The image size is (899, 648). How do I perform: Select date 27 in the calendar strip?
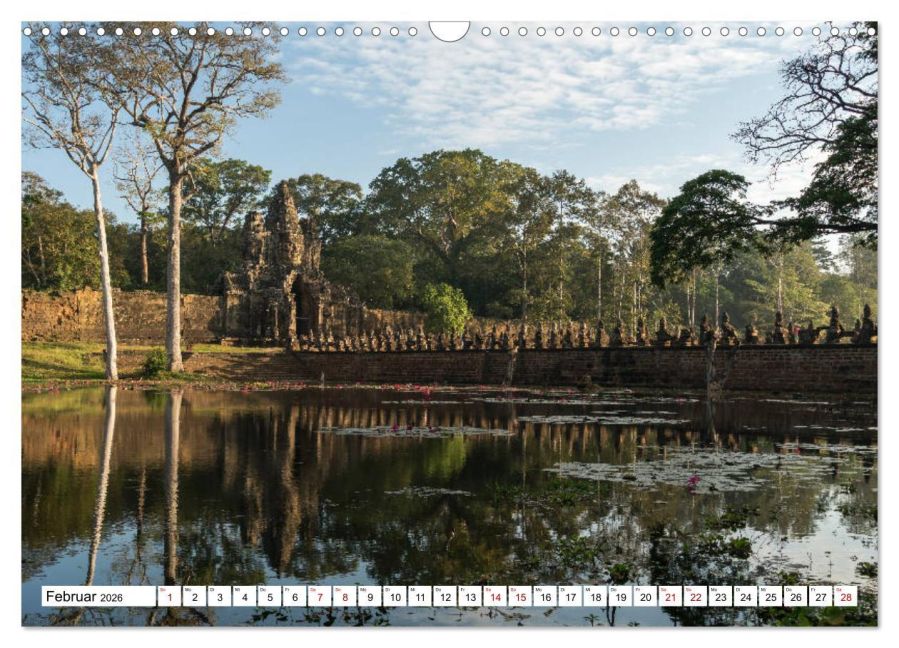point(821,596)
